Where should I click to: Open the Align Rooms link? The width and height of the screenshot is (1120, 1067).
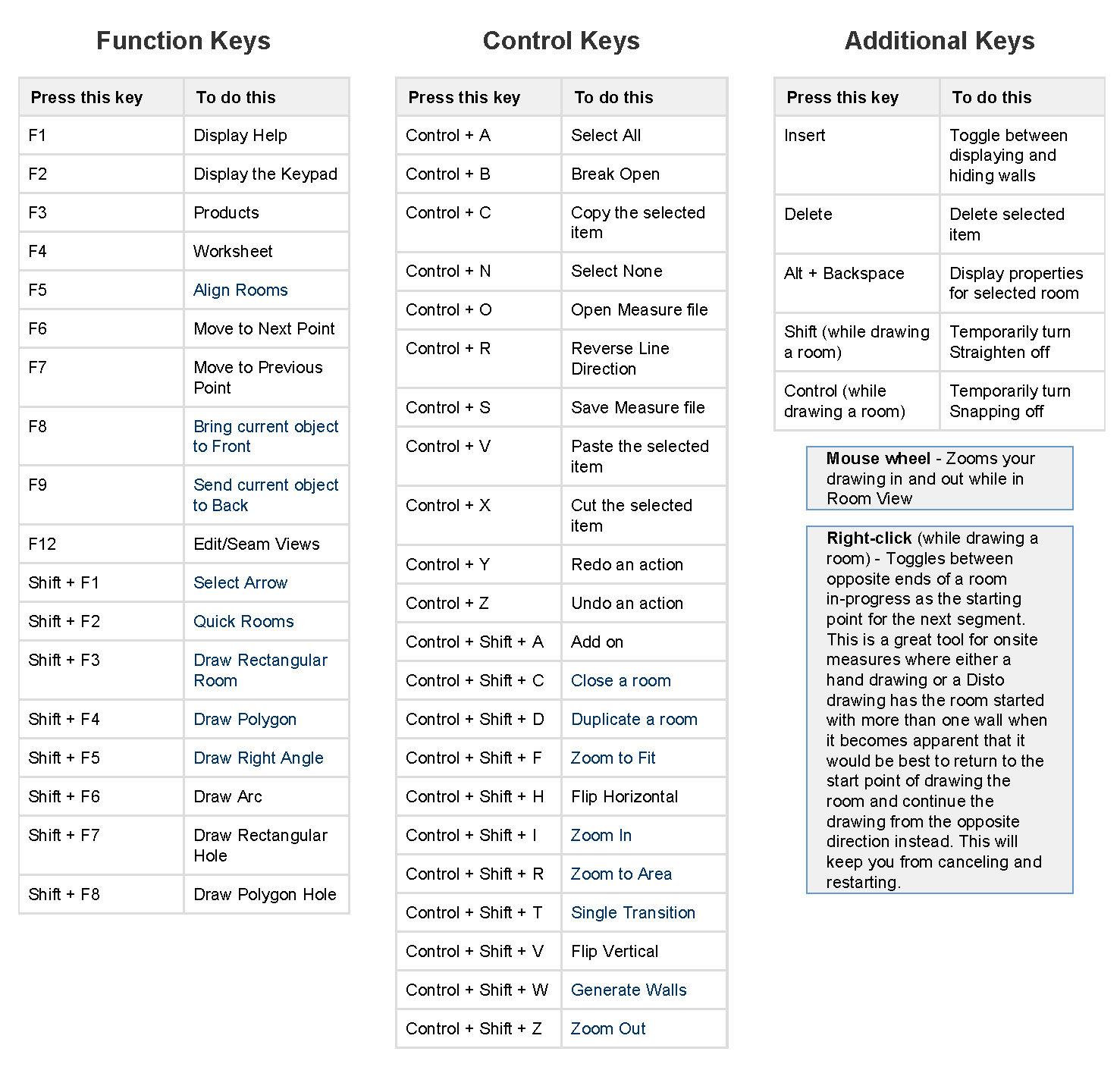pos(240,290)
